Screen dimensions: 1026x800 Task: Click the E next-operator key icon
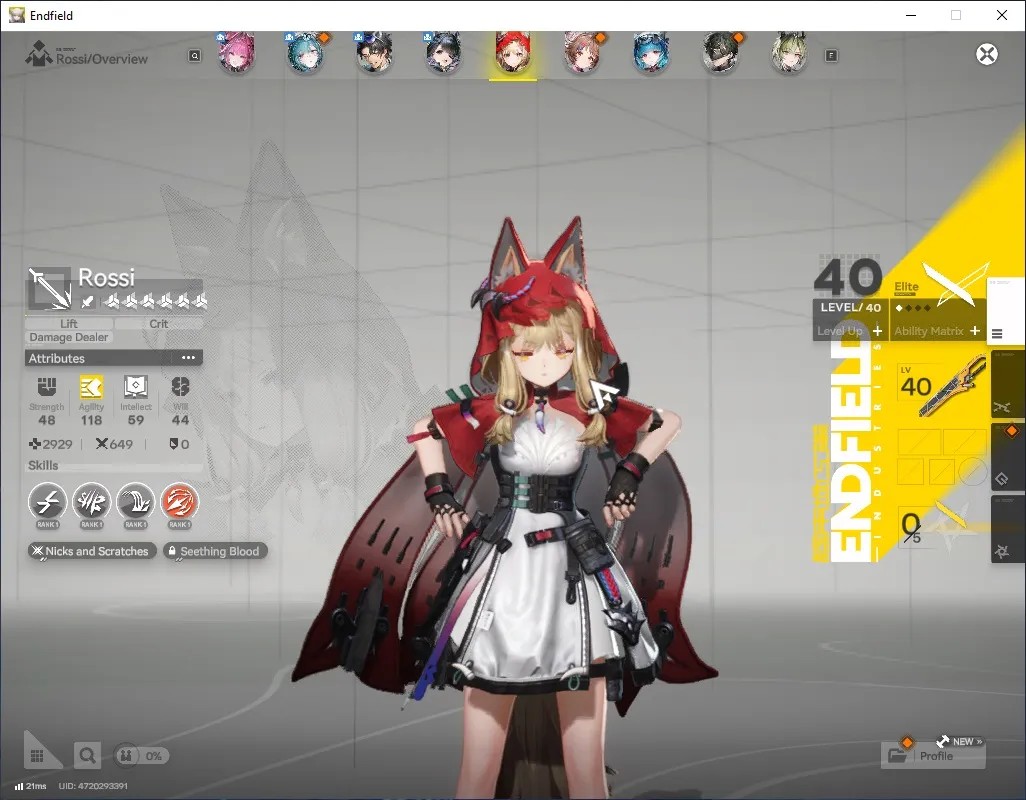(x=831, y=56)
